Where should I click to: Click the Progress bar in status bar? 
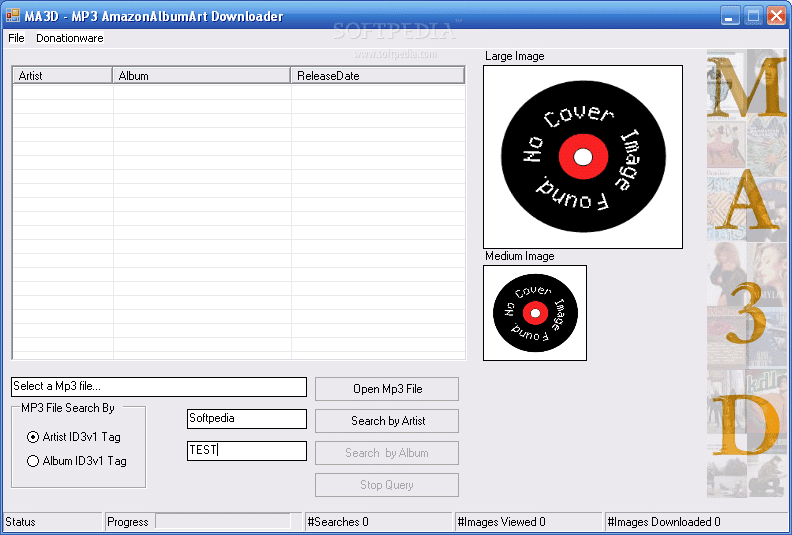223,521
